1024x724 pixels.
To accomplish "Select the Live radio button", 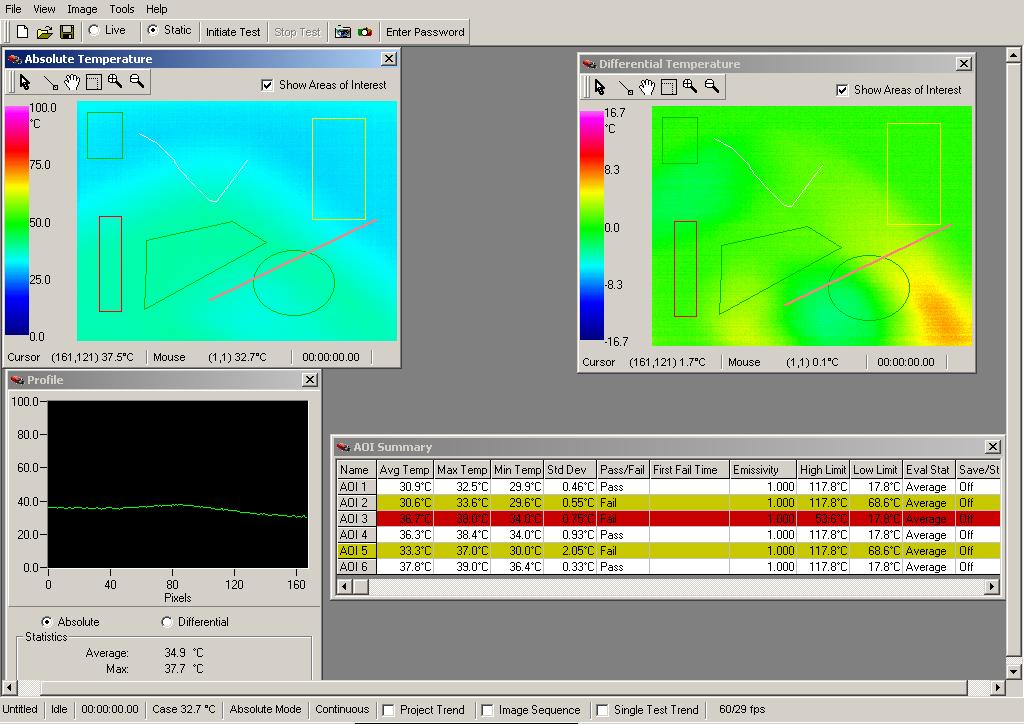I will pyautogui.click(x=95, y=30).
